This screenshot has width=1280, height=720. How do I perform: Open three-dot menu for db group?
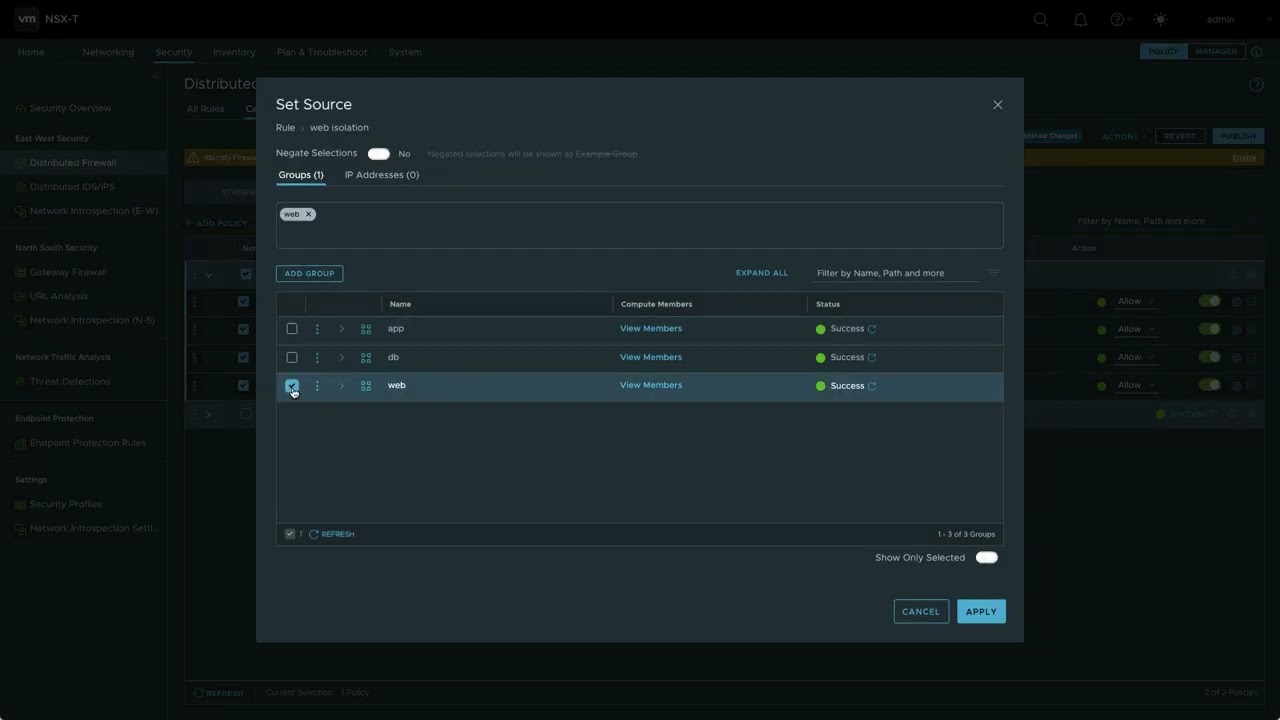click(317, 357)
